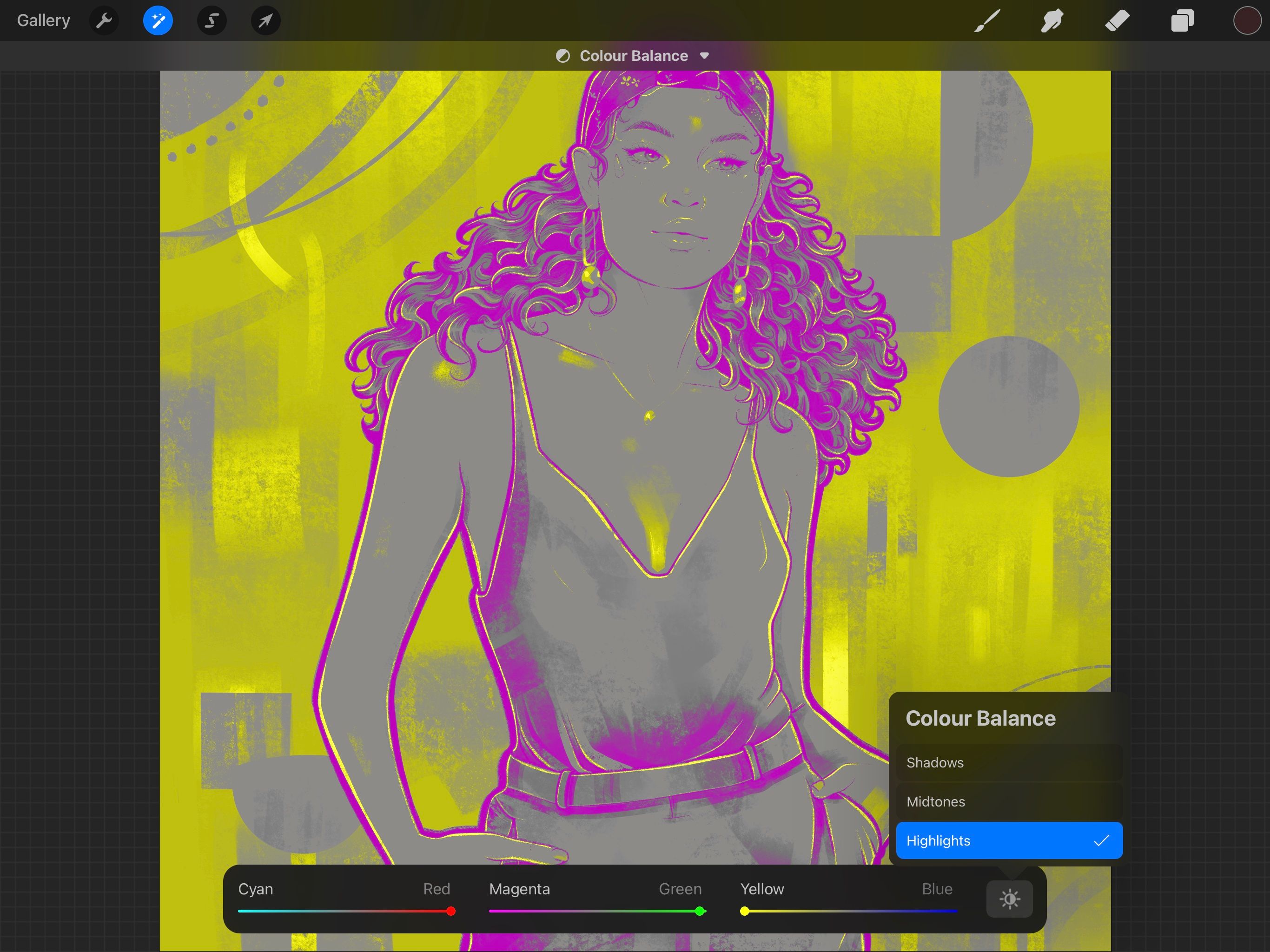Viewport: 1270px width, 952px height.
Task: Return to the Gallery
Action: pyautogui.click(x=43, y=20)
